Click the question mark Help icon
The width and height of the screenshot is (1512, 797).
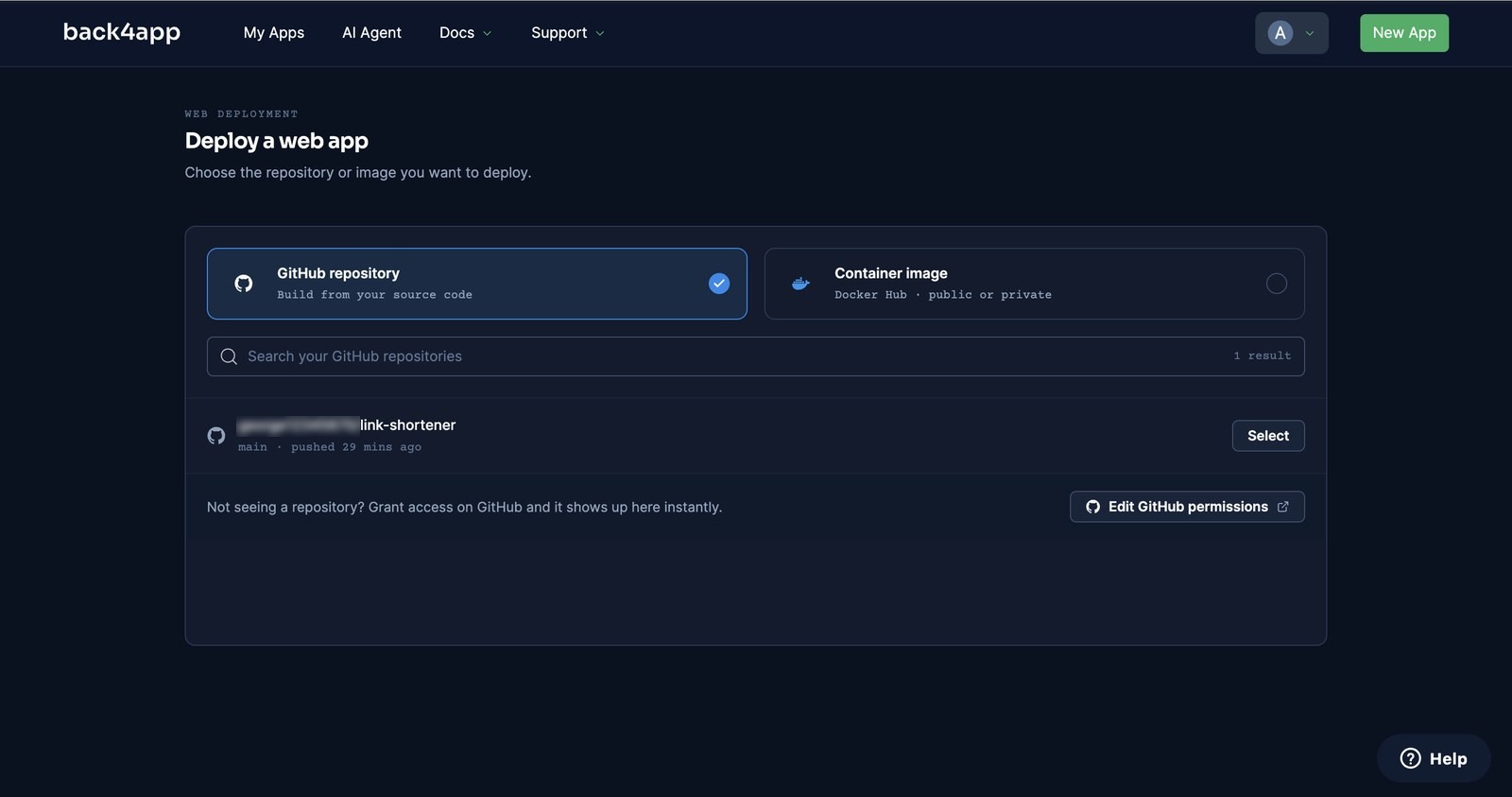pyautogui.click(x=1410, y=758)
